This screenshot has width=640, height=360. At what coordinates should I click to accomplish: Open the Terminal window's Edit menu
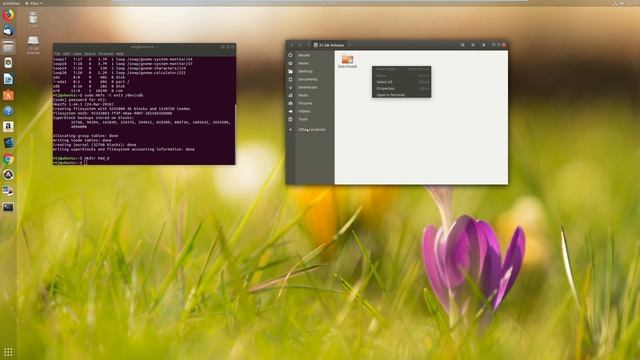tap(66, 53)
